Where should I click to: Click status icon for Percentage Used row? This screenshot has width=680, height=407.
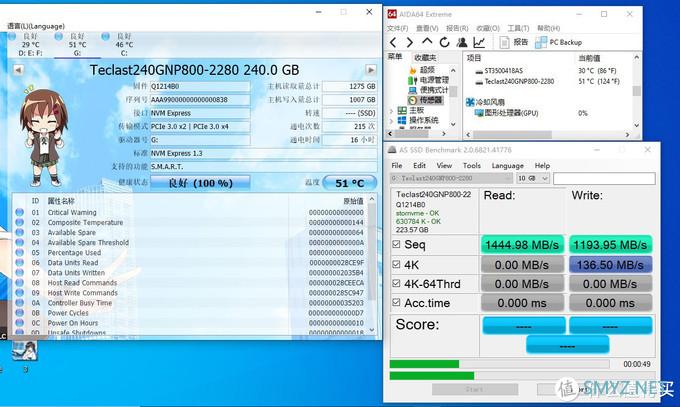tap(20, 253)
